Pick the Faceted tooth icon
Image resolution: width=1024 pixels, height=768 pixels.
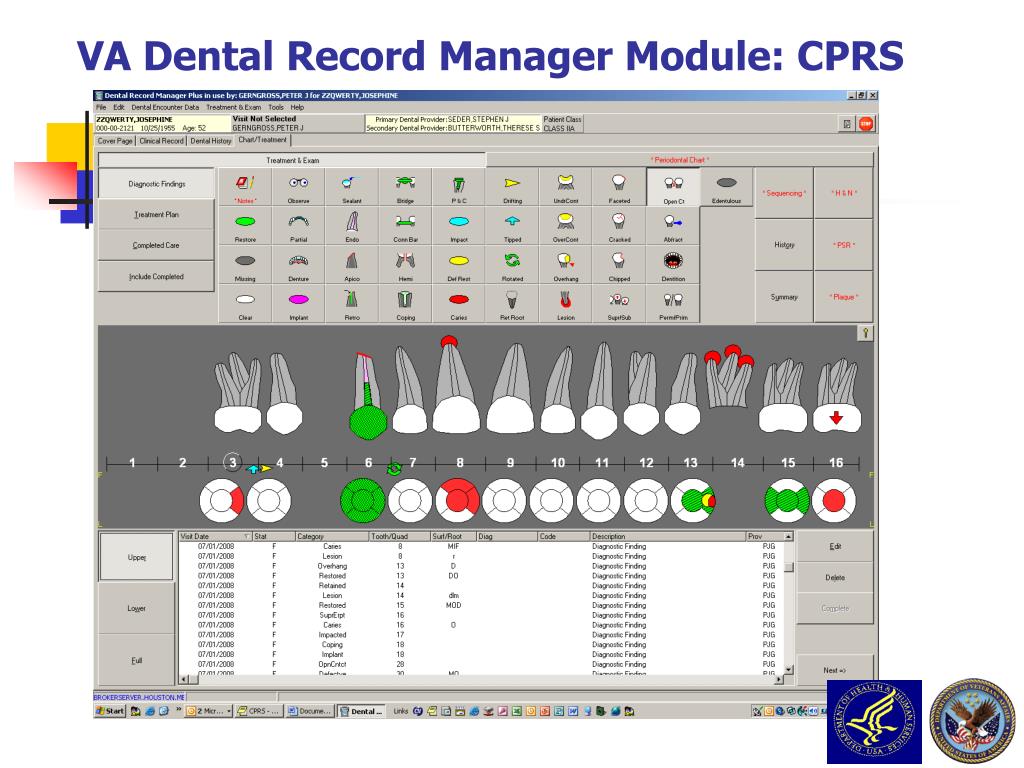619,187
